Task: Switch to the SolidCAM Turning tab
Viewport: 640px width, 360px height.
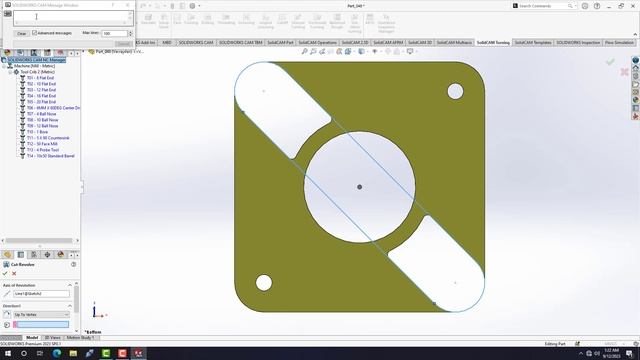Action: pos(493,42)
